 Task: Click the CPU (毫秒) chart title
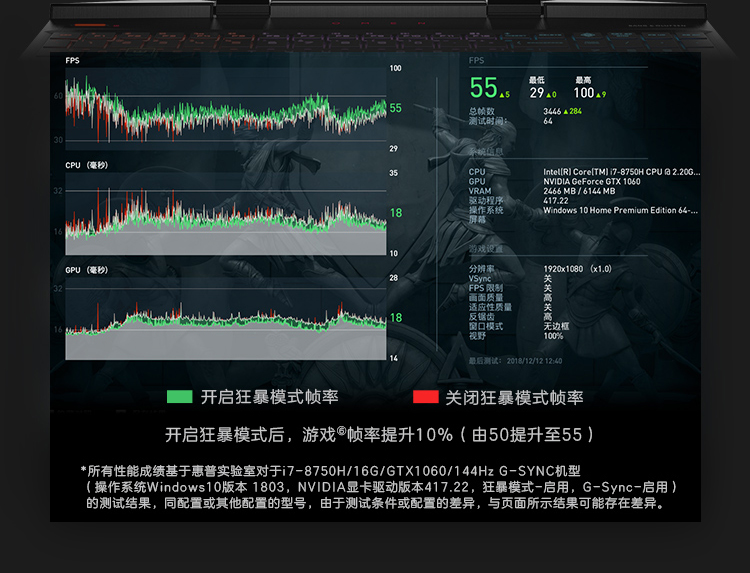[87, 165]
